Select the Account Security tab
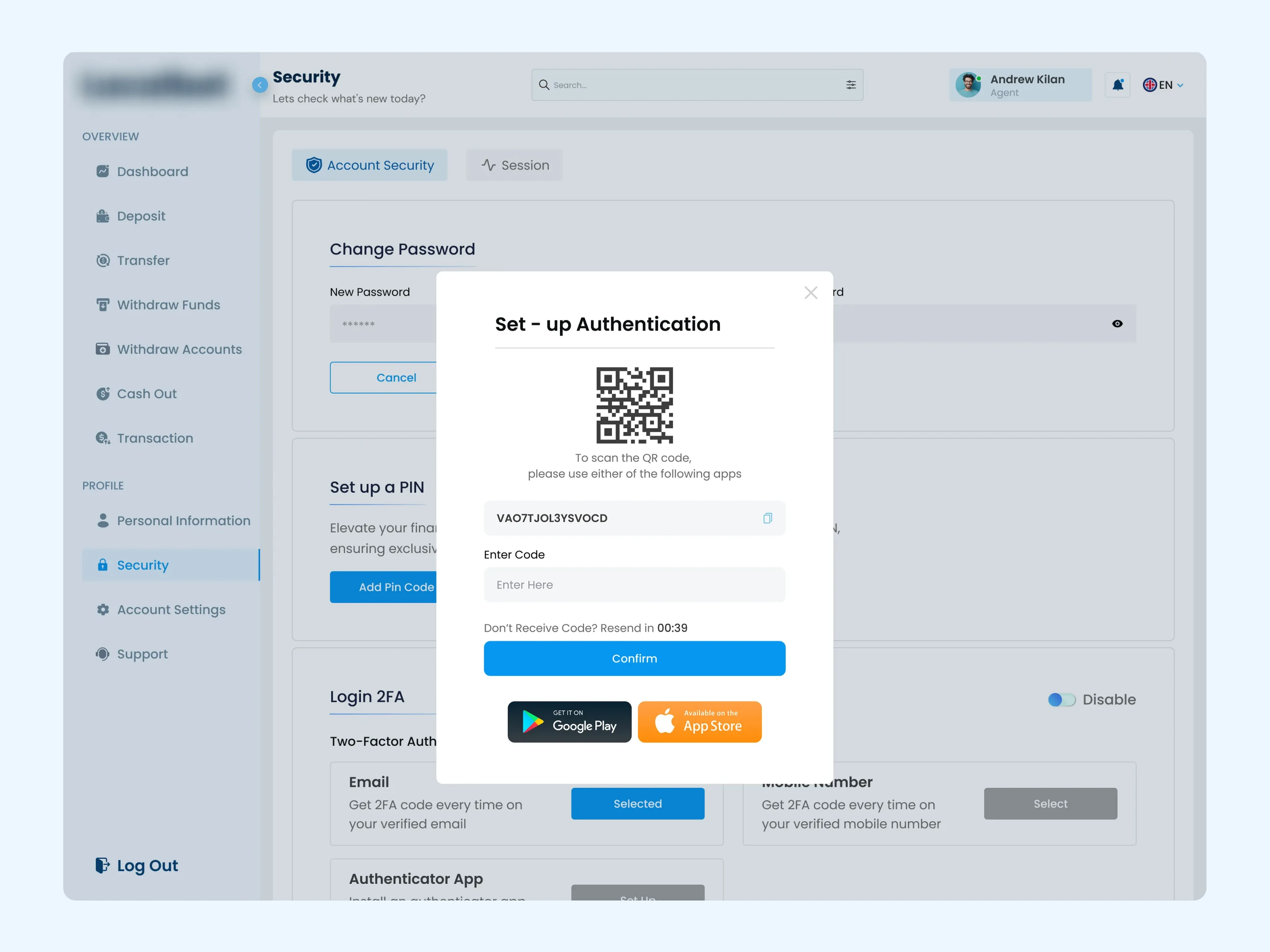The width and height of the screenshot is (1270, 952). click(369, 165)
